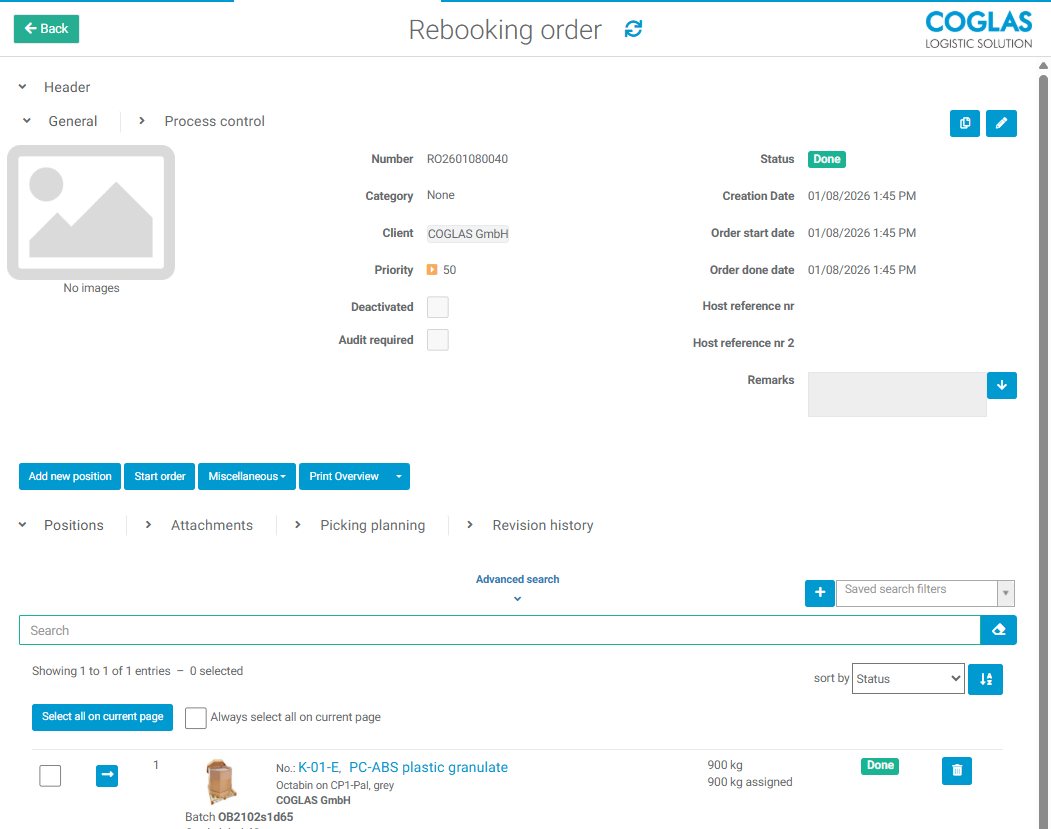Click the refresh icon beside Rebooking order
1051x829 pixels.
[x=633, y=29]
